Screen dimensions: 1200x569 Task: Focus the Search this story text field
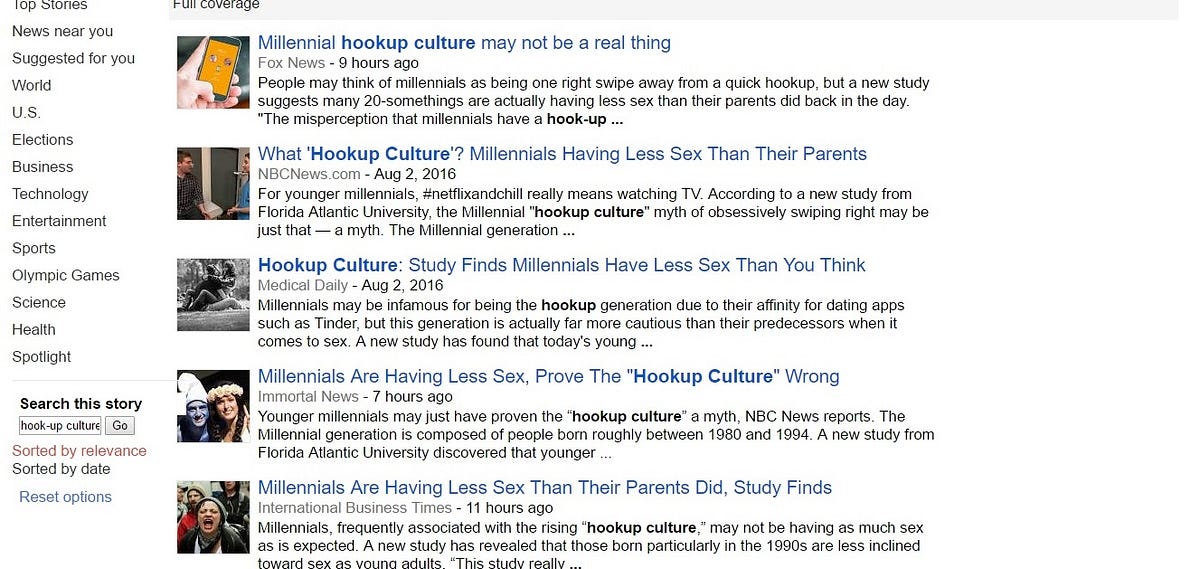[x=60, y=426]
